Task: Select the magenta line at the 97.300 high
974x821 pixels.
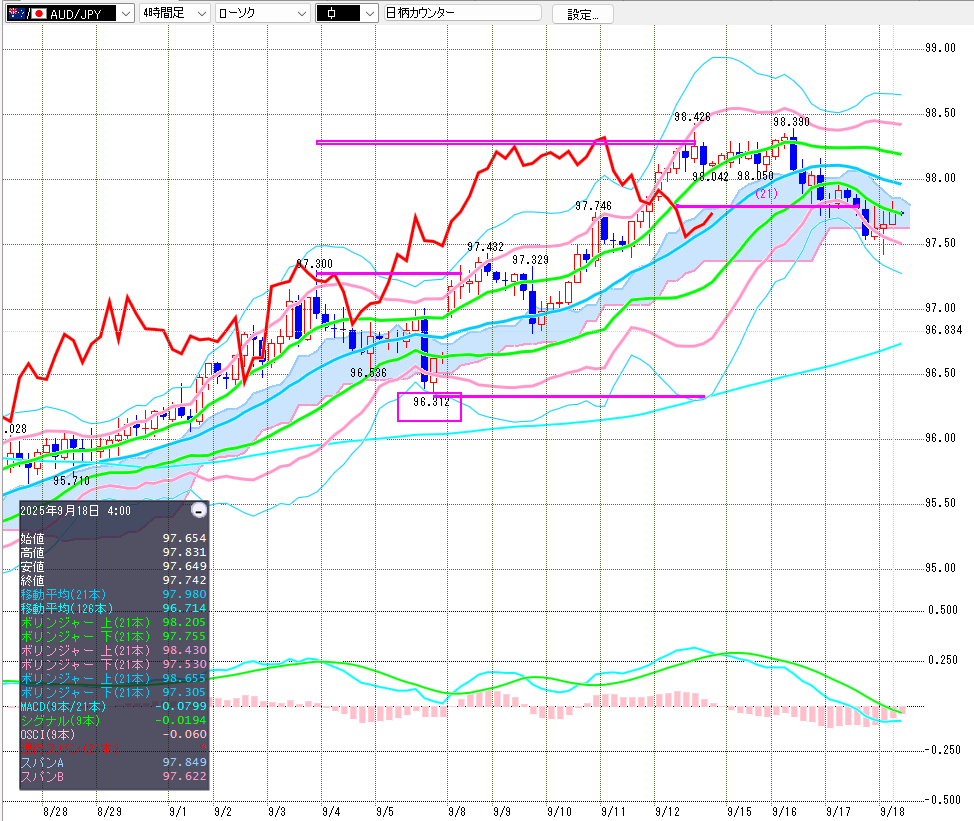Action: 388,273
